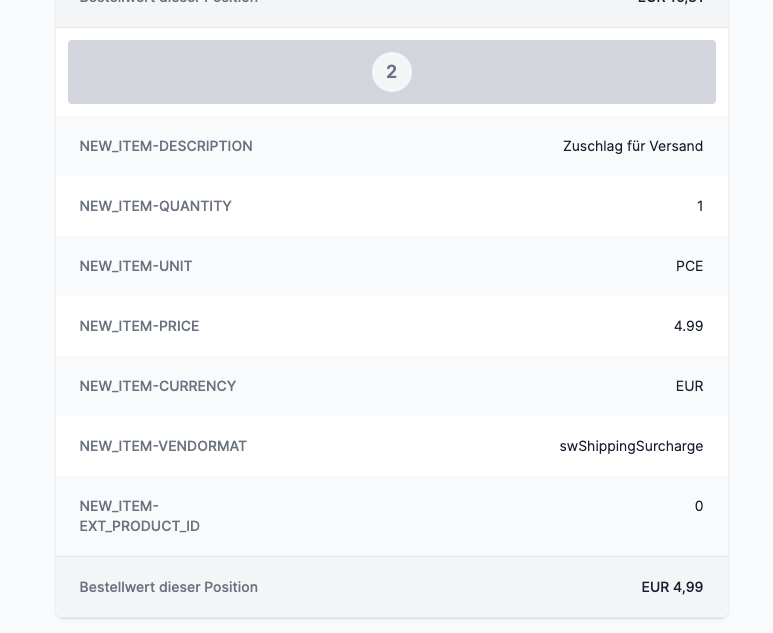The image size is (773, 633).
Task: Click the Bestellwert dieser Position footer label
Action: pos(168,587)
